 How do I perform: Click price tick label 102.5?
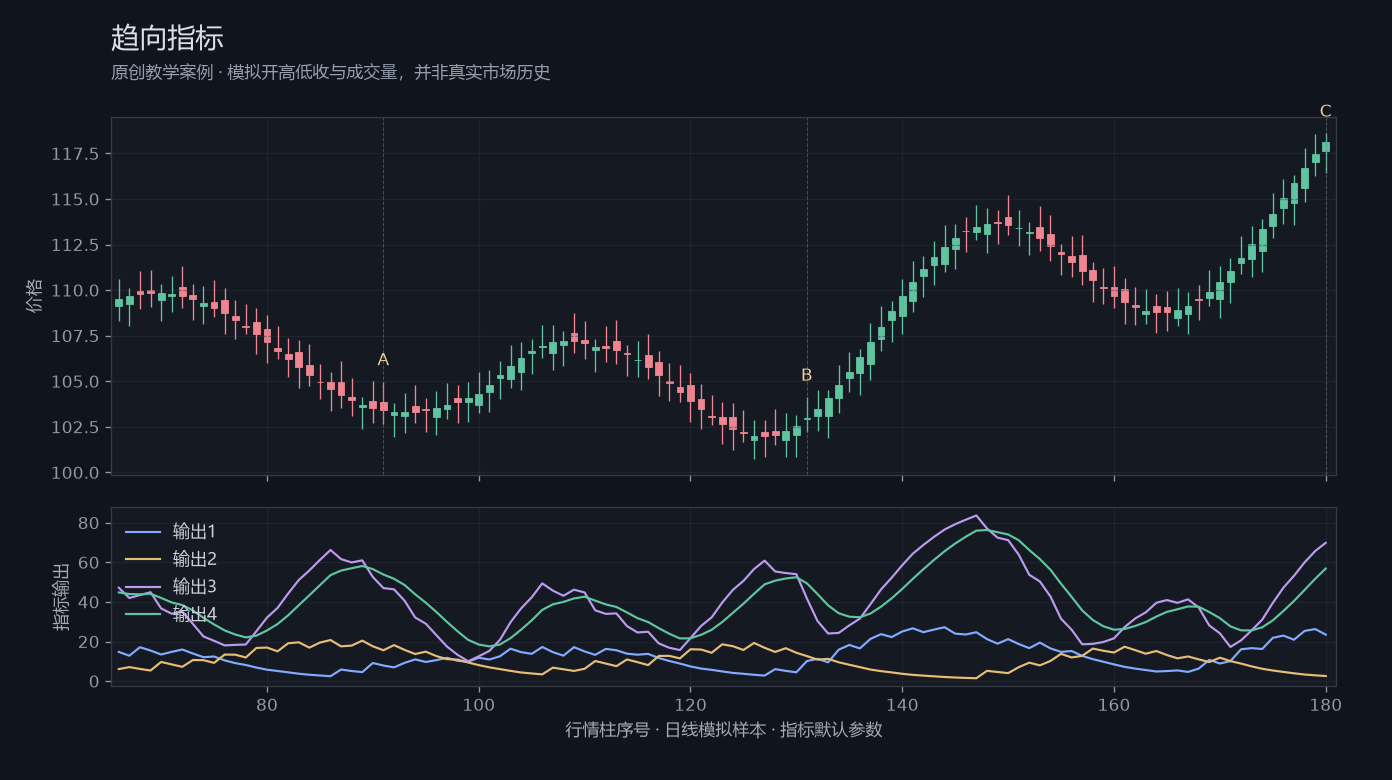pyautogui.click(x=75, y=427)
